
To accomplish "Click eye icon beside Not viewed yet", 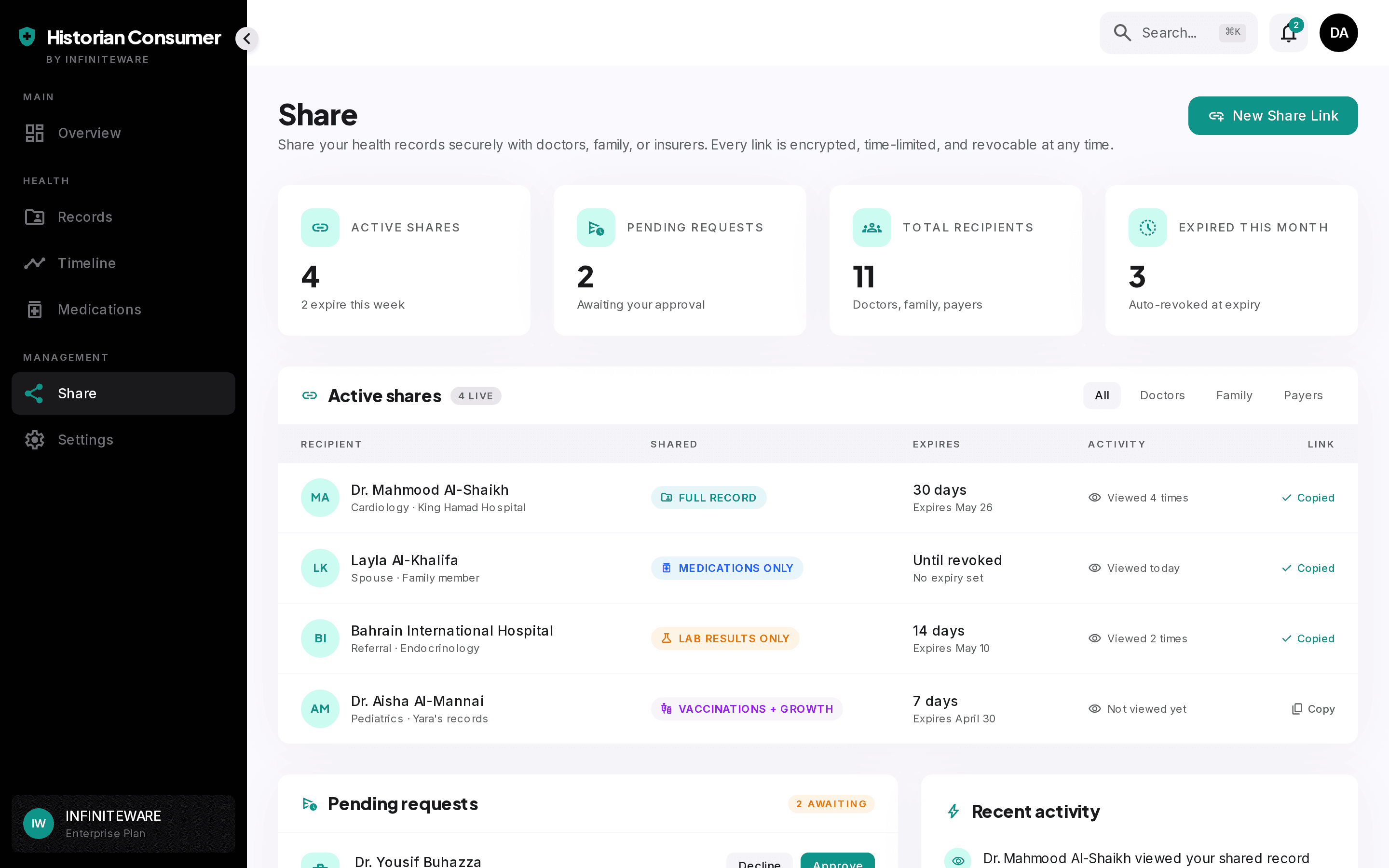I will click(x=1094, y=709).
